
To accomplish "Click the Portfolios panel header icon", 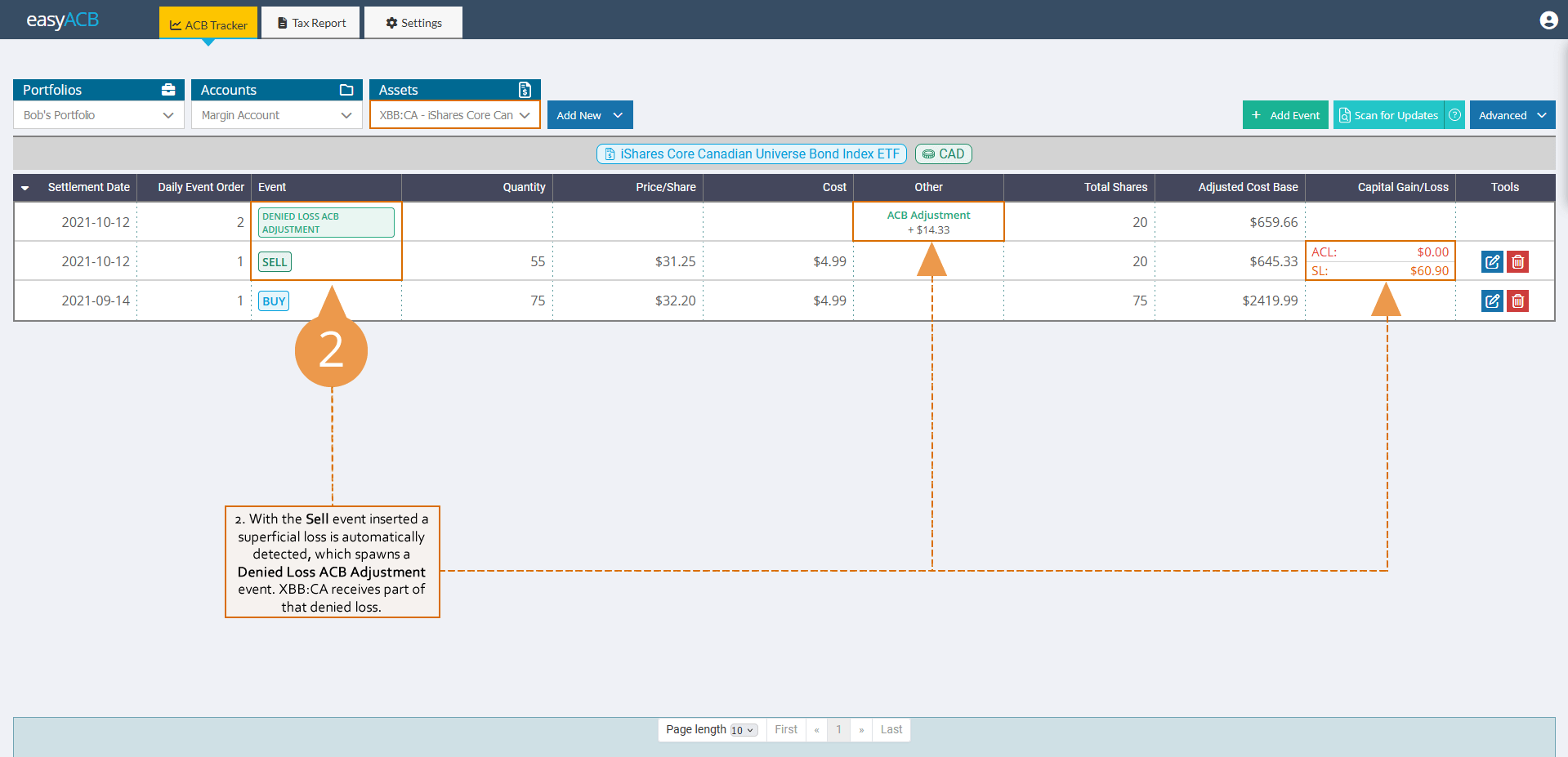I will [x=168, y=90].
